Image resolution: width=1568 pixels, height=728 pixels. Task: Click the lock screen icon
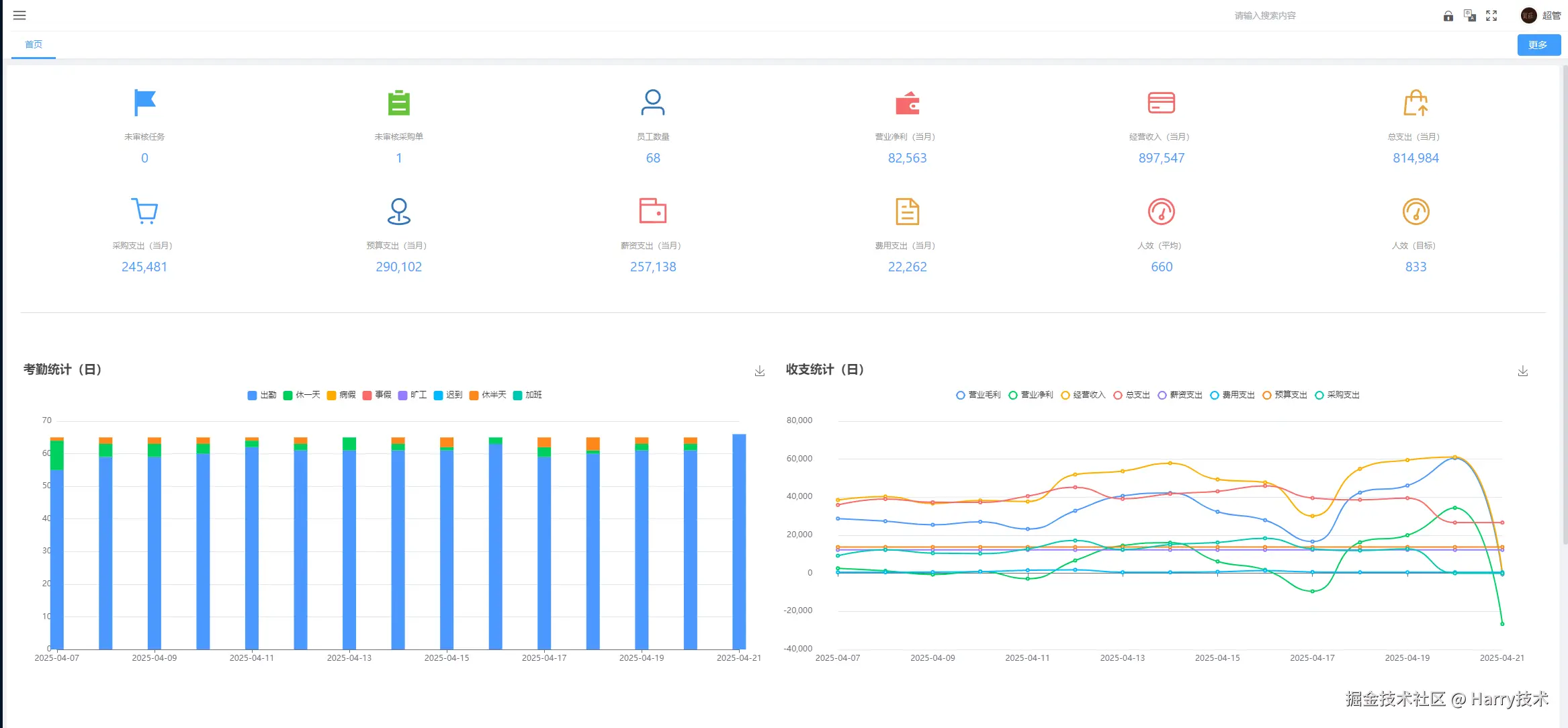(x=1448, y=15)
